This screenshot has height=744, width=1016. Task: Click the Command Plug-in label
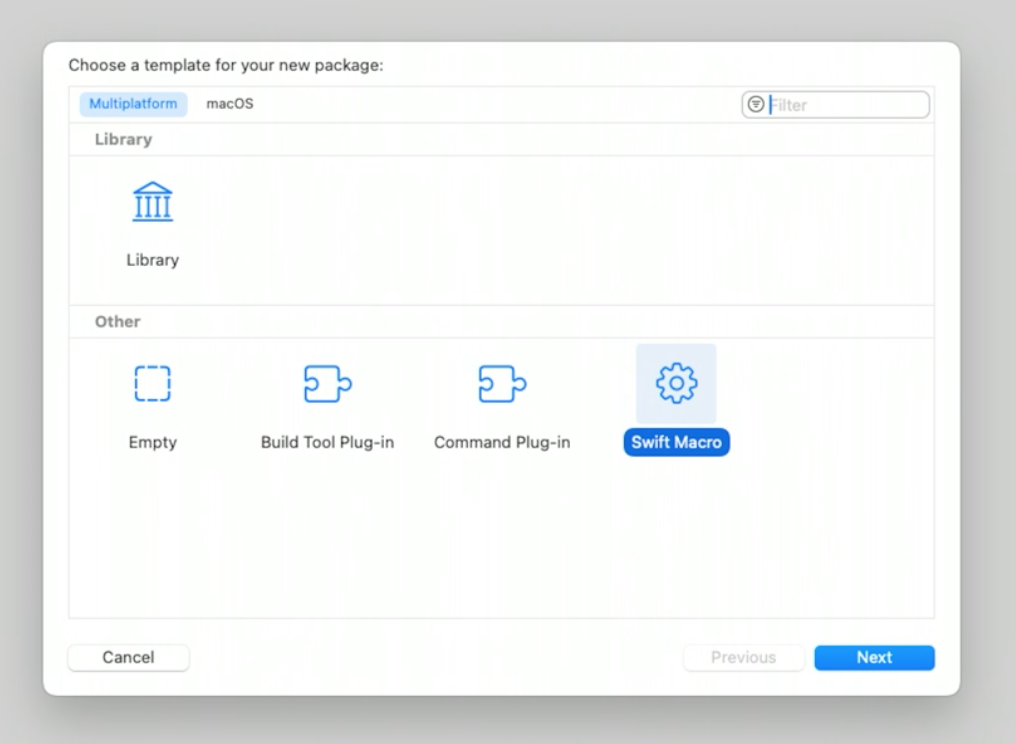pos(502,442)
